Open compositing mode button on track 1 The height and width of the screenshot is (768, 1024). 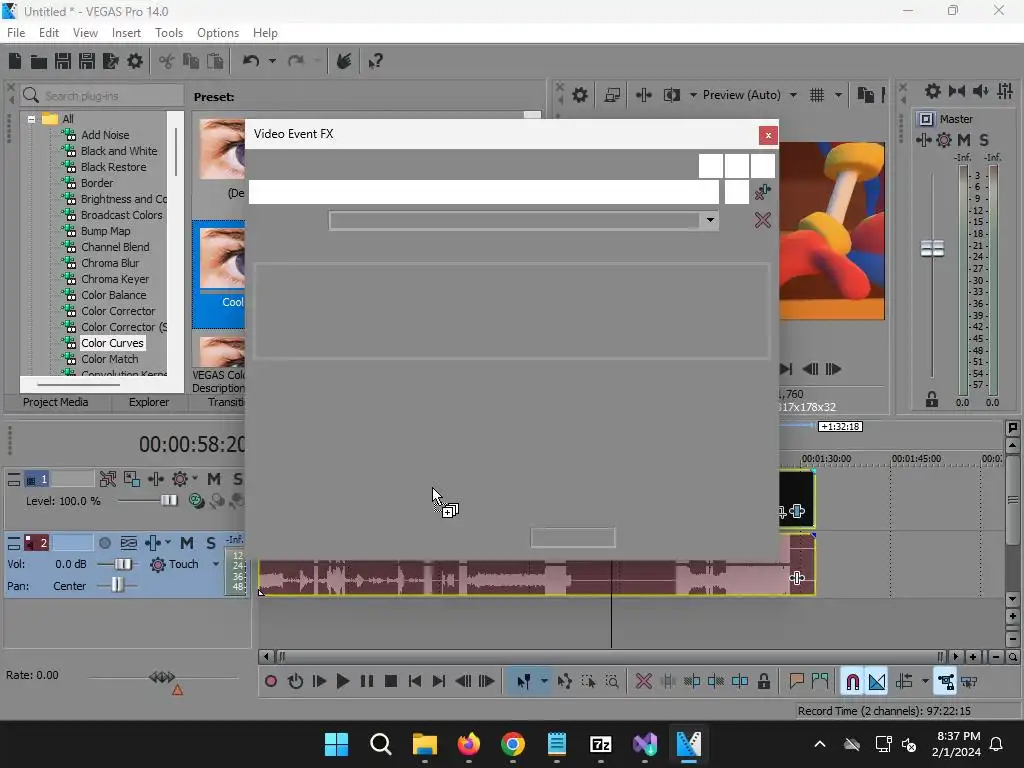196,500
